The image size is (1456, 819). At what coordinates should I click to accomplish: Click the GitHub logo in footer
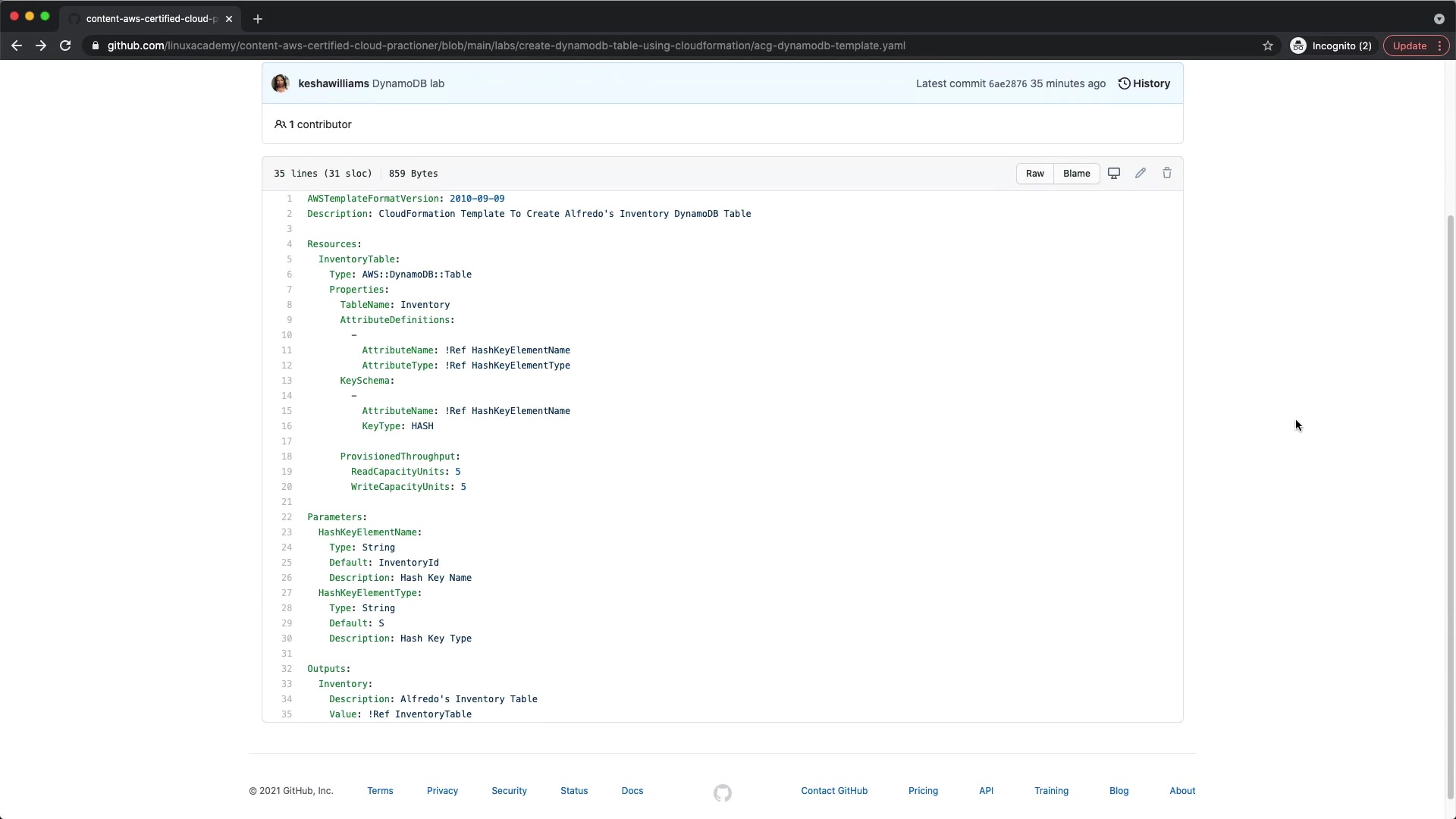[x=722, y=793]
